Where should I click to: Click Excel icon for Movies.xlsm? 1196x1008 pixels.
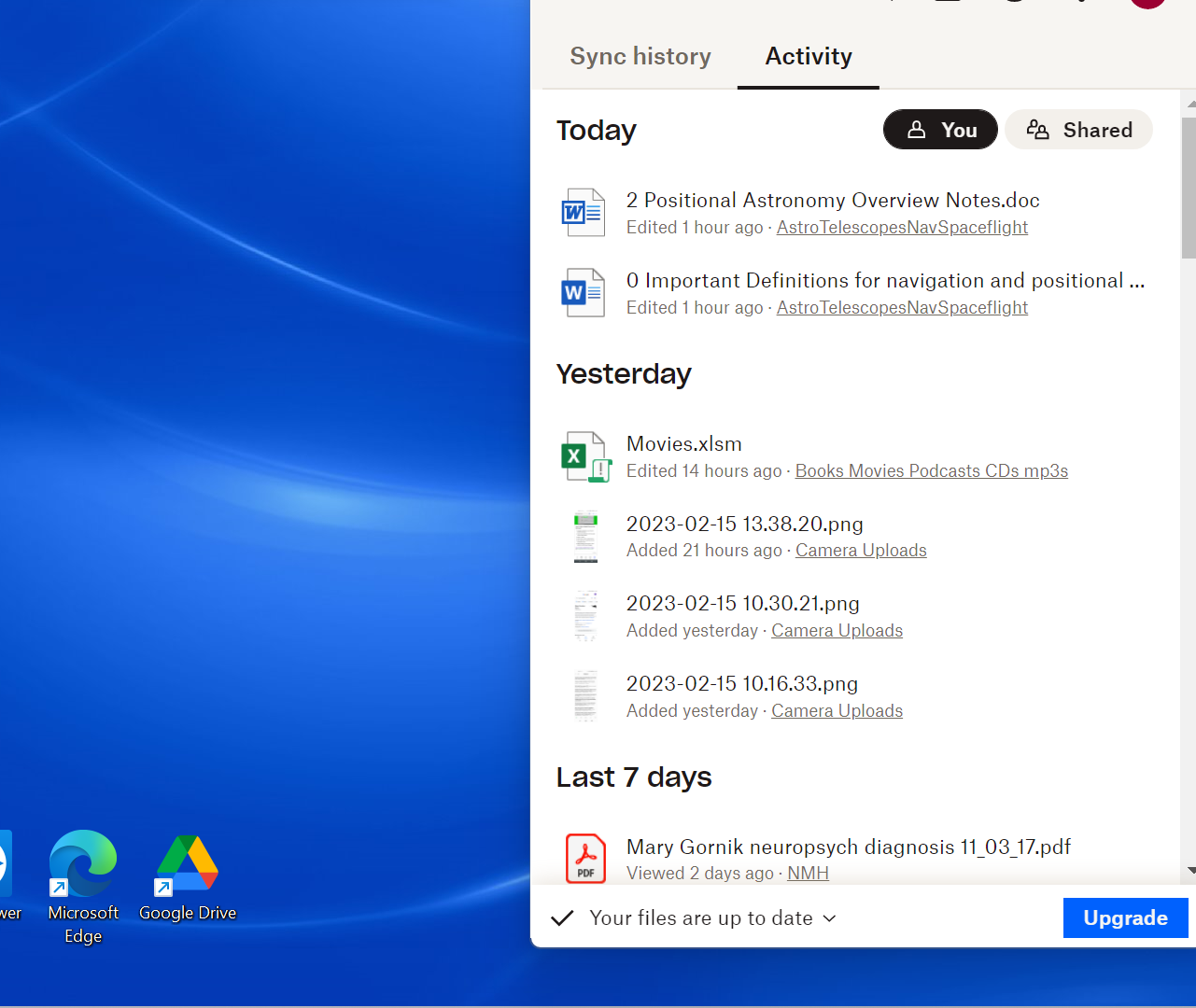585,456
